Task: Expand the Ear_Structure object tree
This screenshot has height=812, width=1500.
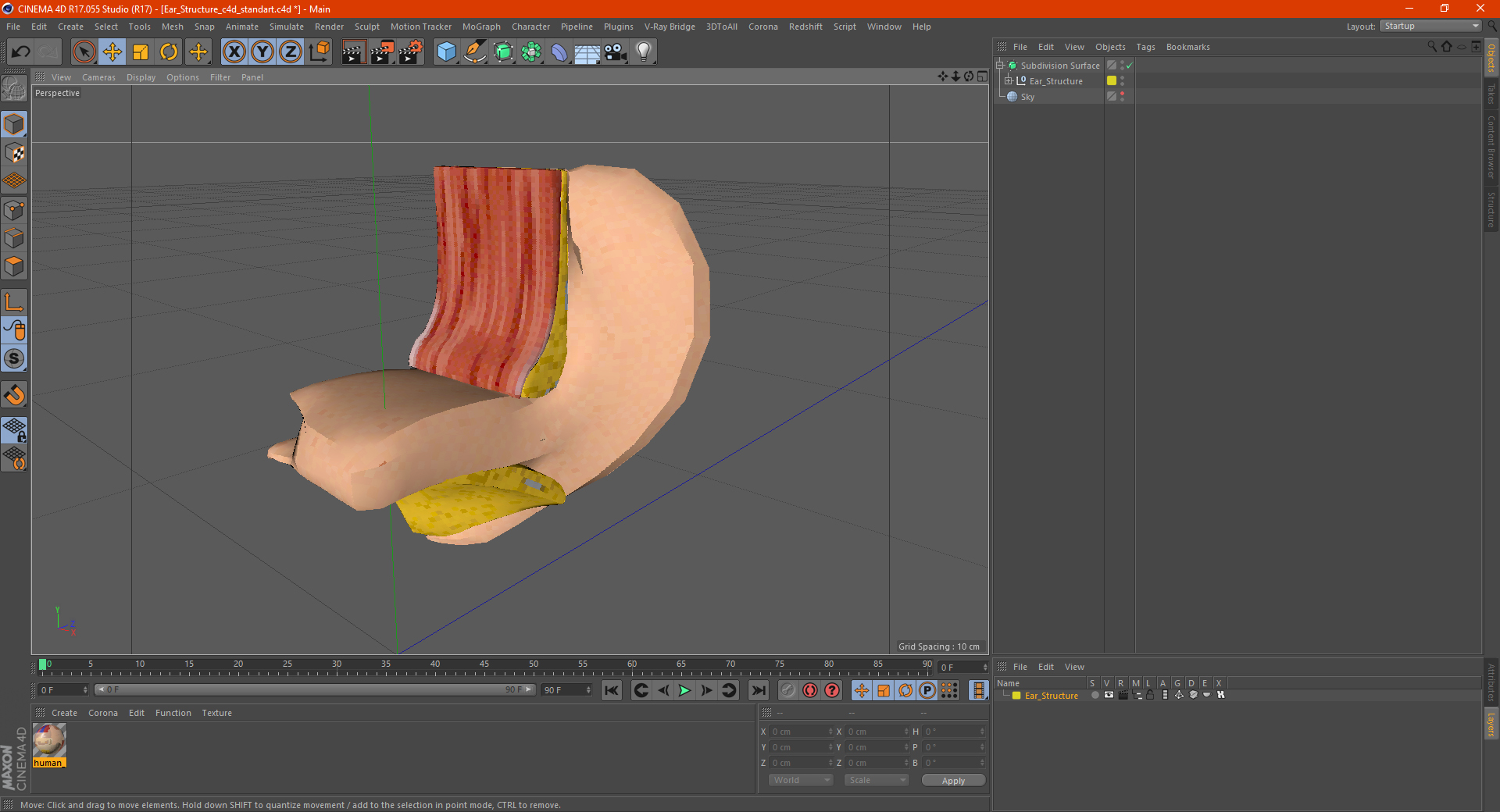Action: coord(1009,81)
